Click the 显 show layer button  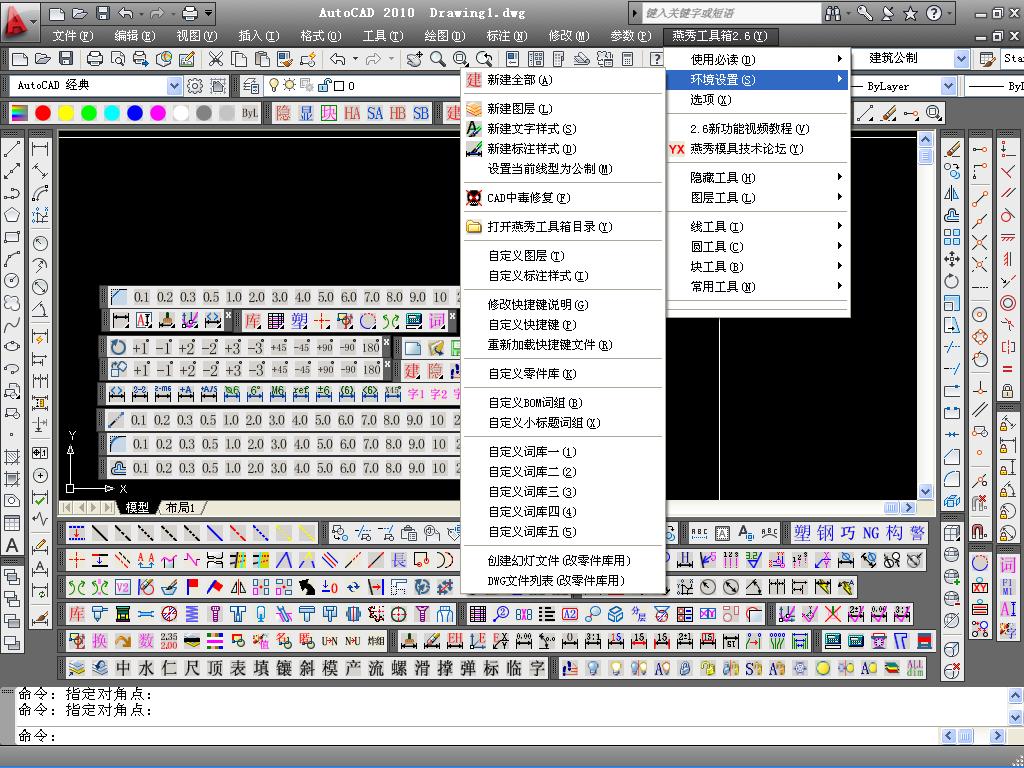click(x=306, y=113)
